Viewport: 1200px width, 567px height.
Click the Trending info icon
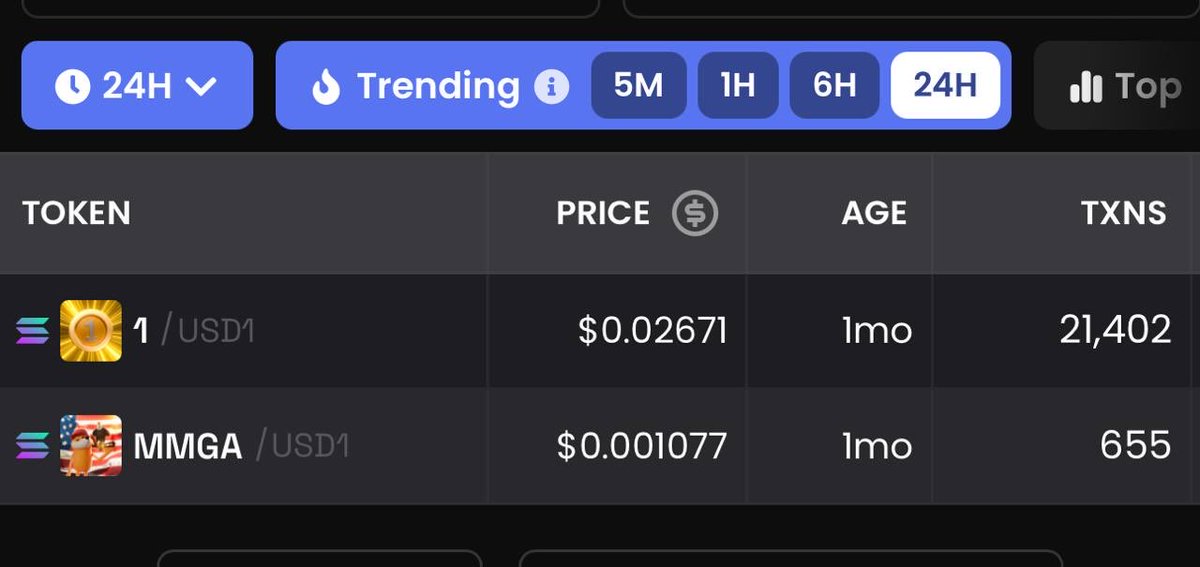coord(551,87)
